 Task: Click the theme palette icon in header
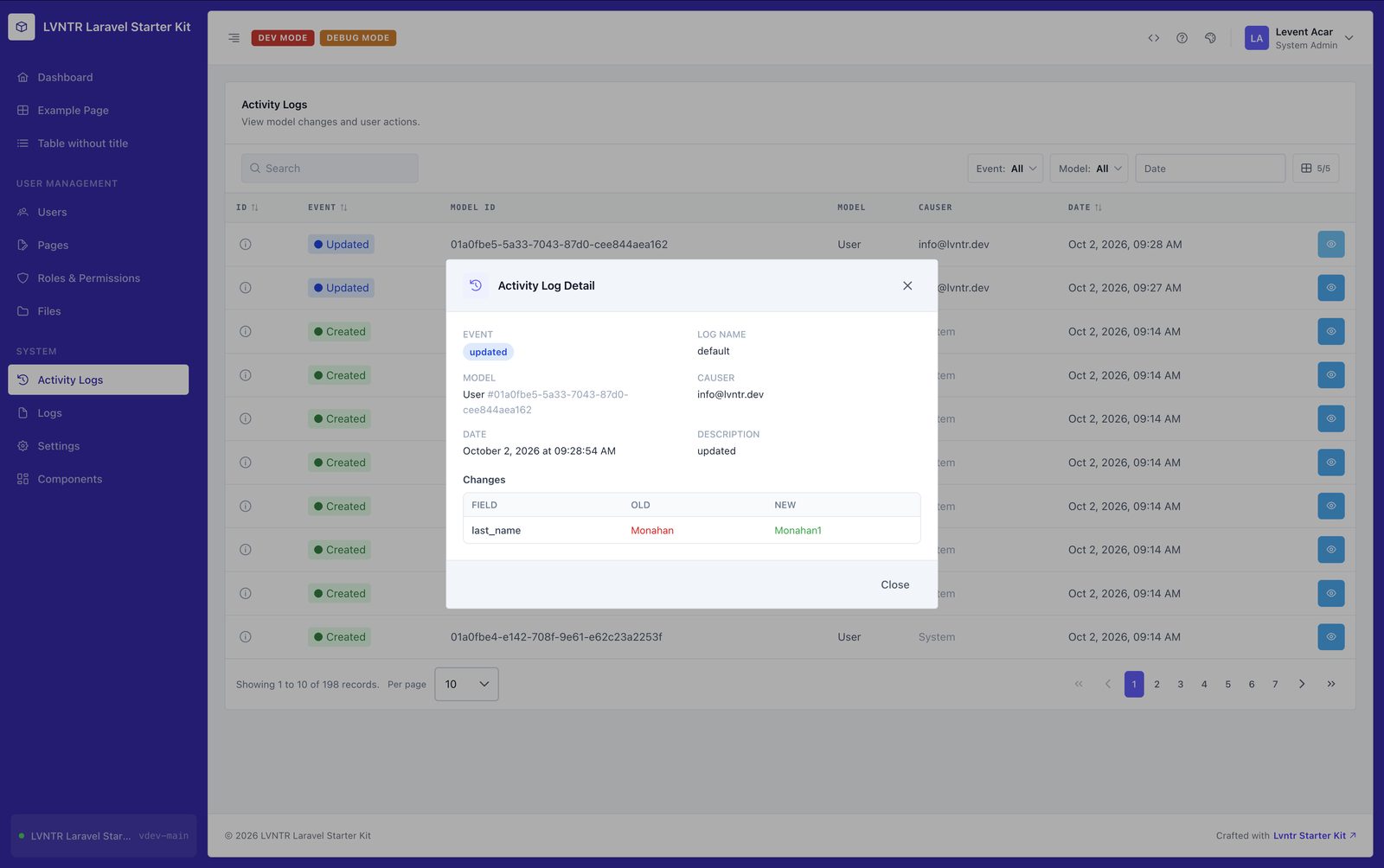[x=1210, y=38]
